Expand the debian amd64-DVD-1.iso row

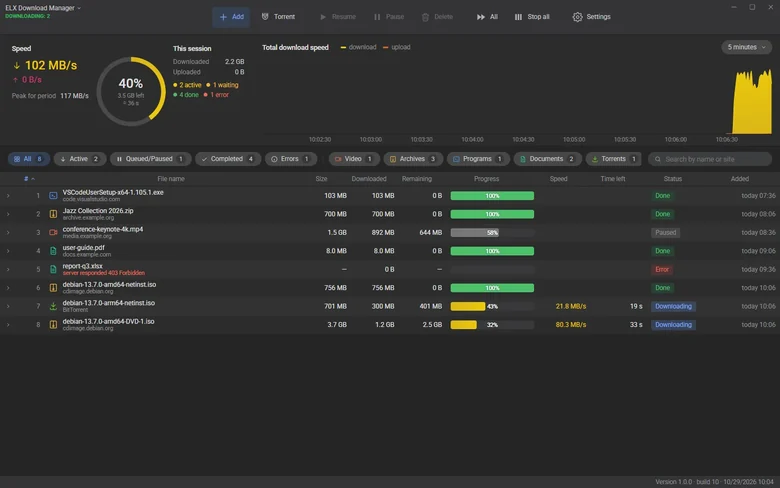[8, 325]
